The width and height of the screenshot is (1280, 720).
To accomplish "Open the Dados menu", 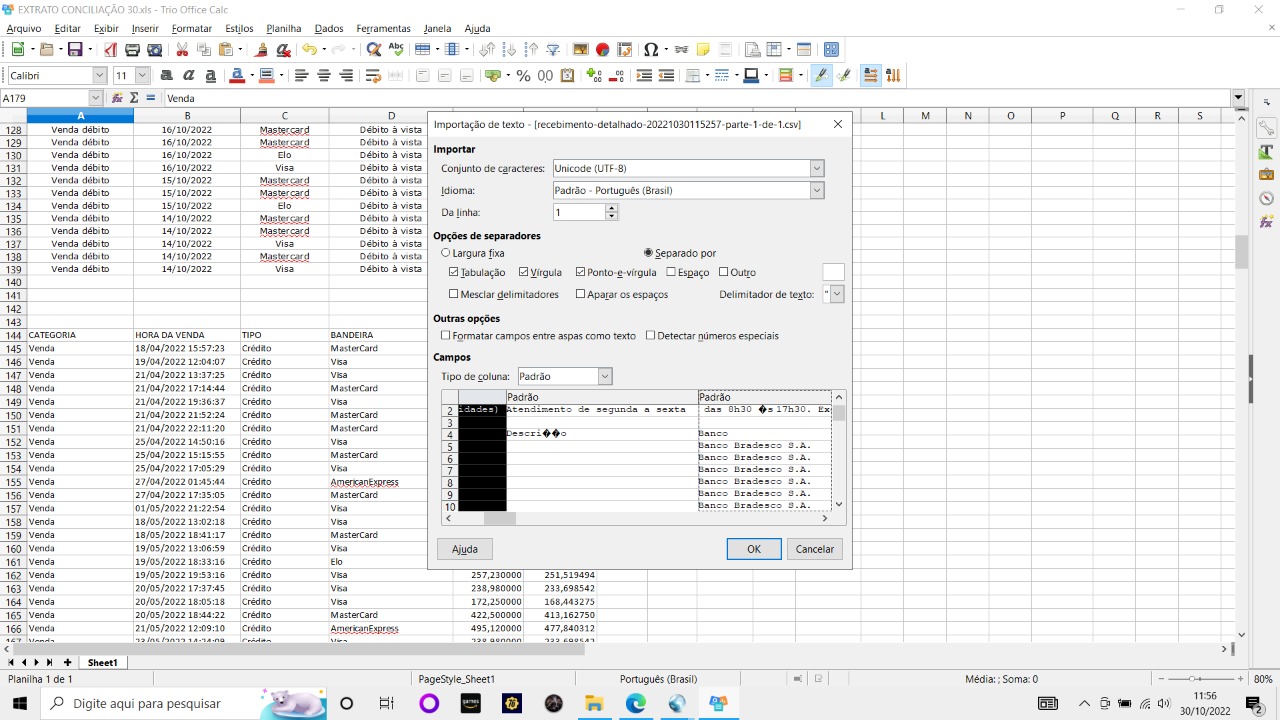I will pos(329,29).
